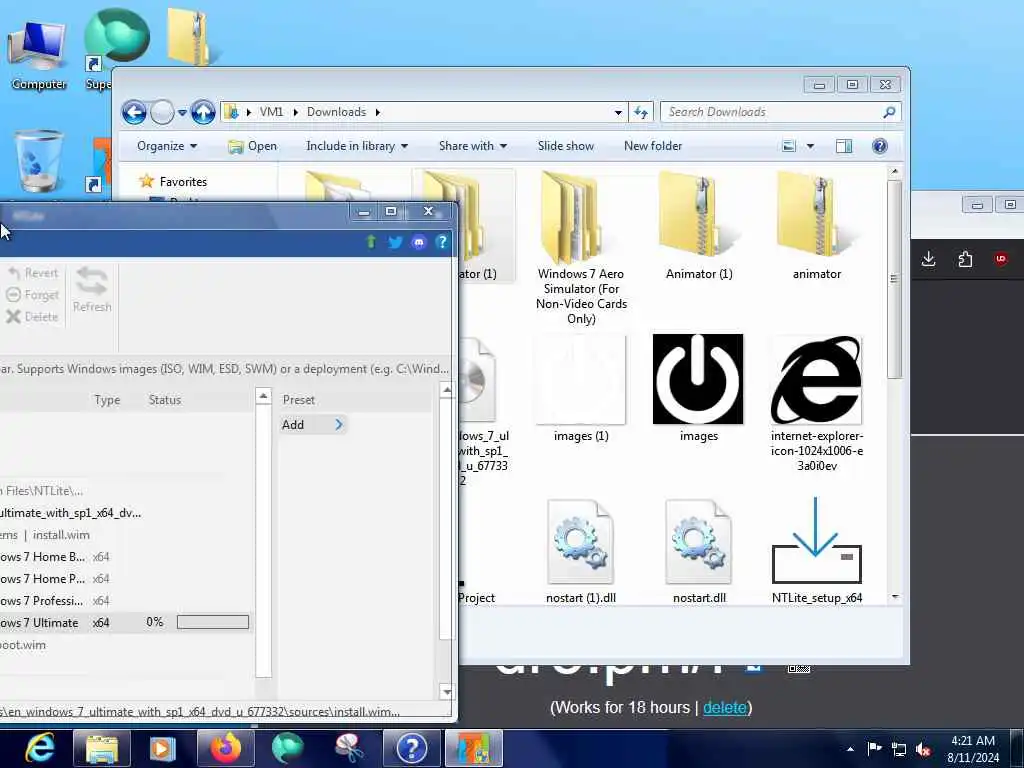Toggle the preview pane button

(844, 146)
